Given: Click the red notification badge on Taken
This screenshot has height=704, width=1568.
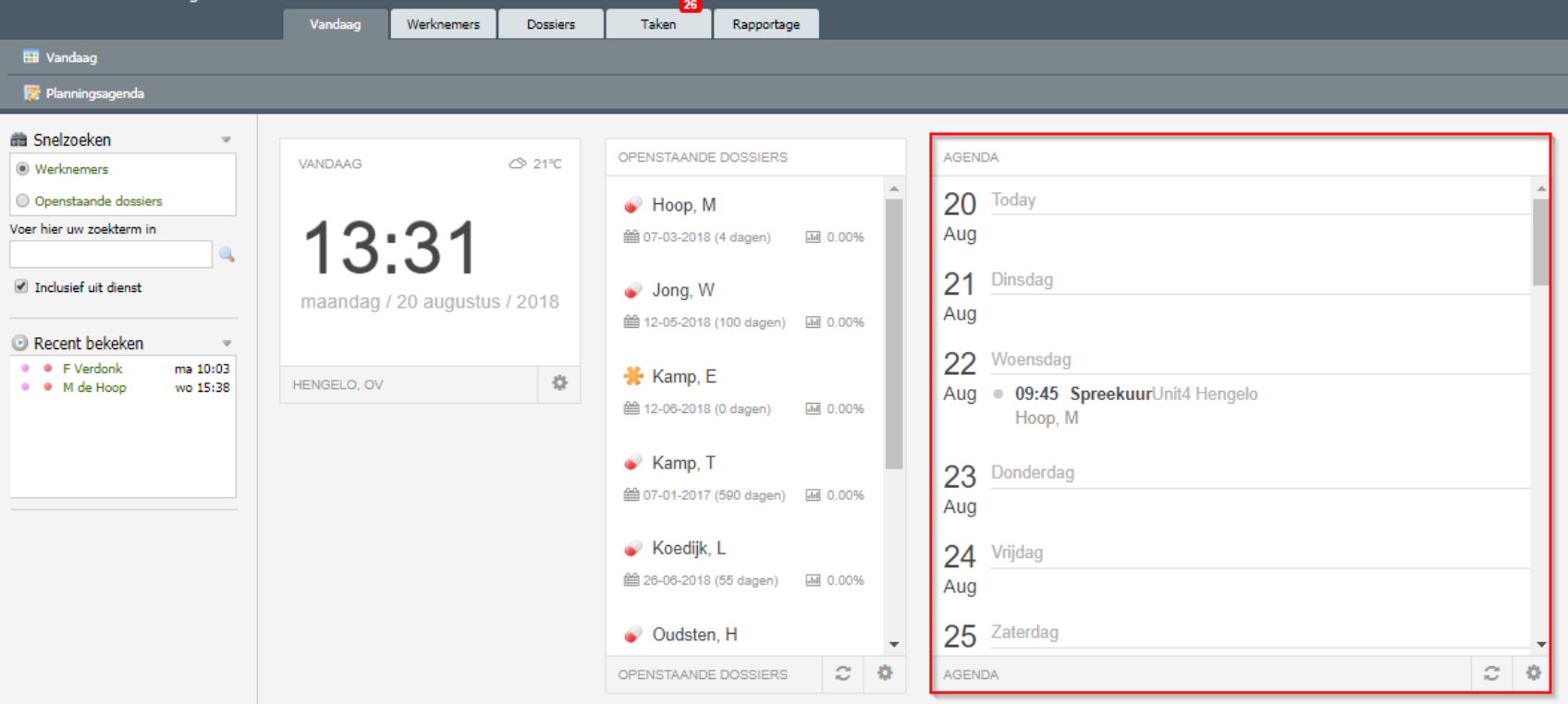Looking at the screenshot, I should pyautogui.click(x=690, y=6).
